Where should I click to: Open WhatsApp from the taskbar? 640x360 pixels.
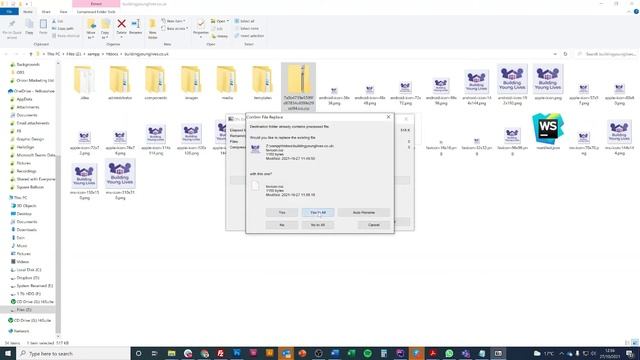pos(449,353)
